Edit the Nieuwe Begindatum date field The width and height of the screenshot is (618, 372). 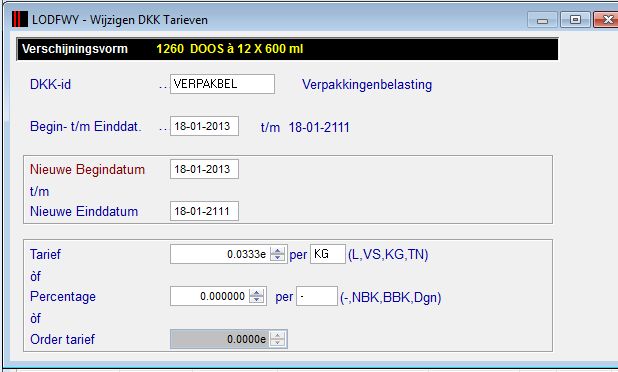point(204,169)
